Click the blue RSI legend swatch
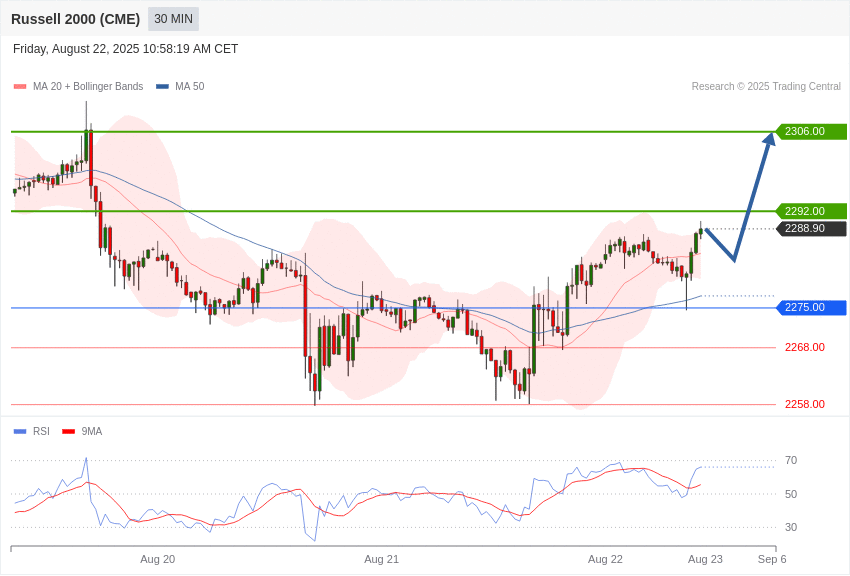The height and width of the screenshot is (576, 850). pos(20,432)
